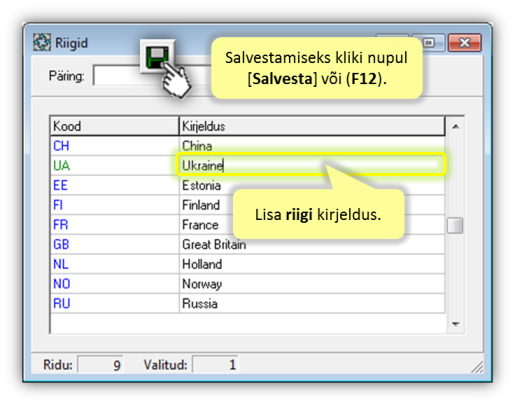Select the CH country code cell

pyautogui.click(x=114, y=146)
